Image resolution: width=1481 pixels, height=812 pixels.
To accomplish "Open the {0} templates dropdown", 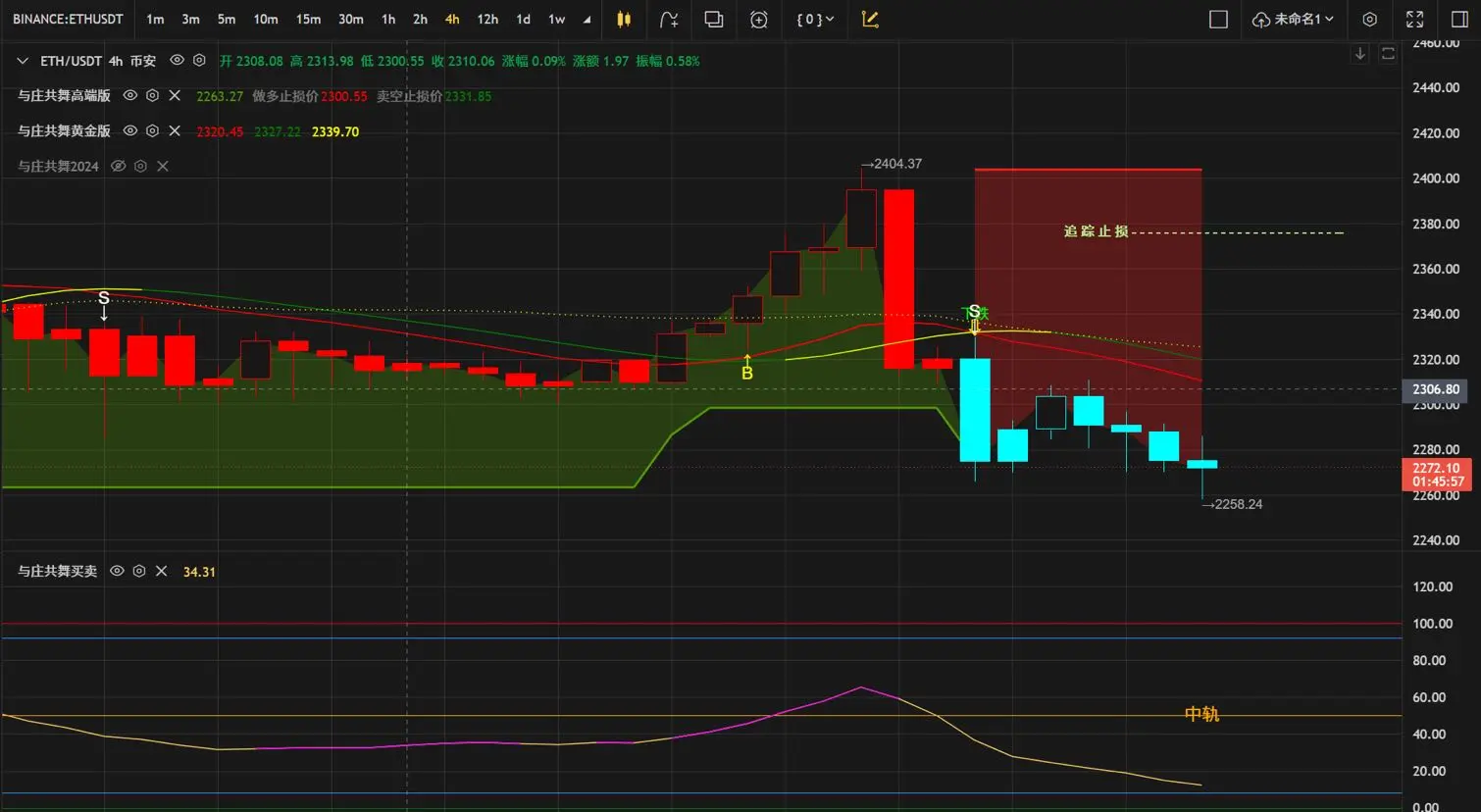I will (x=815, y=20).
